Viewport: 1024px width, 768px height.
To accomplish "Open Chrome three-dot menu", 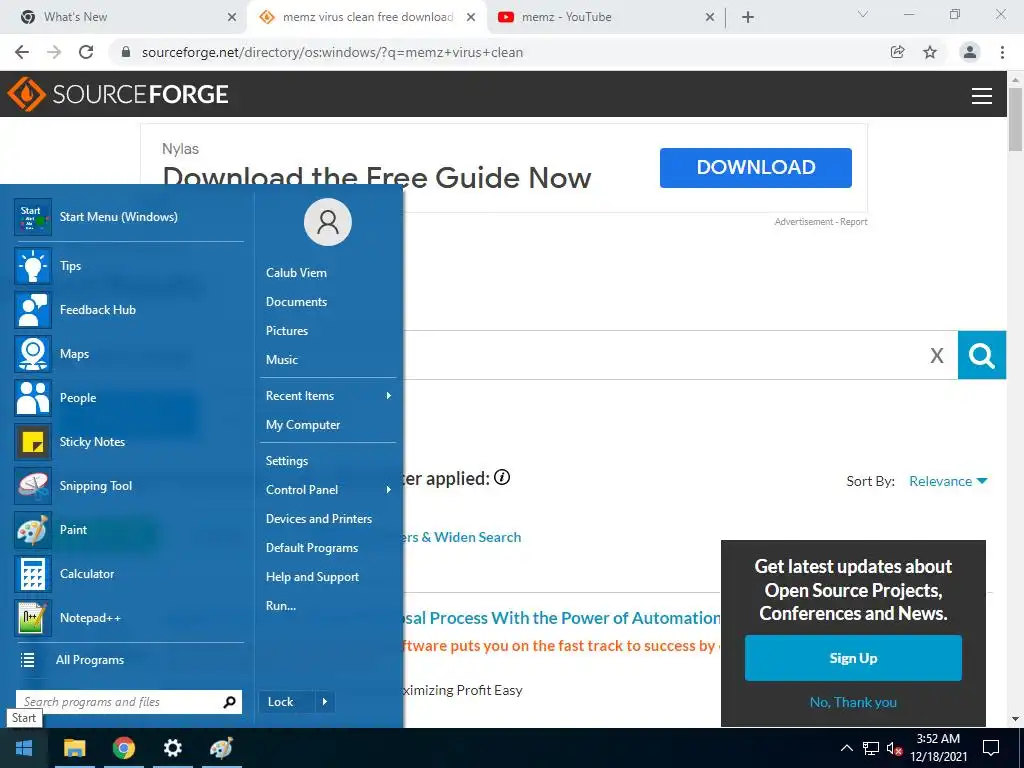I will 1002,52.
